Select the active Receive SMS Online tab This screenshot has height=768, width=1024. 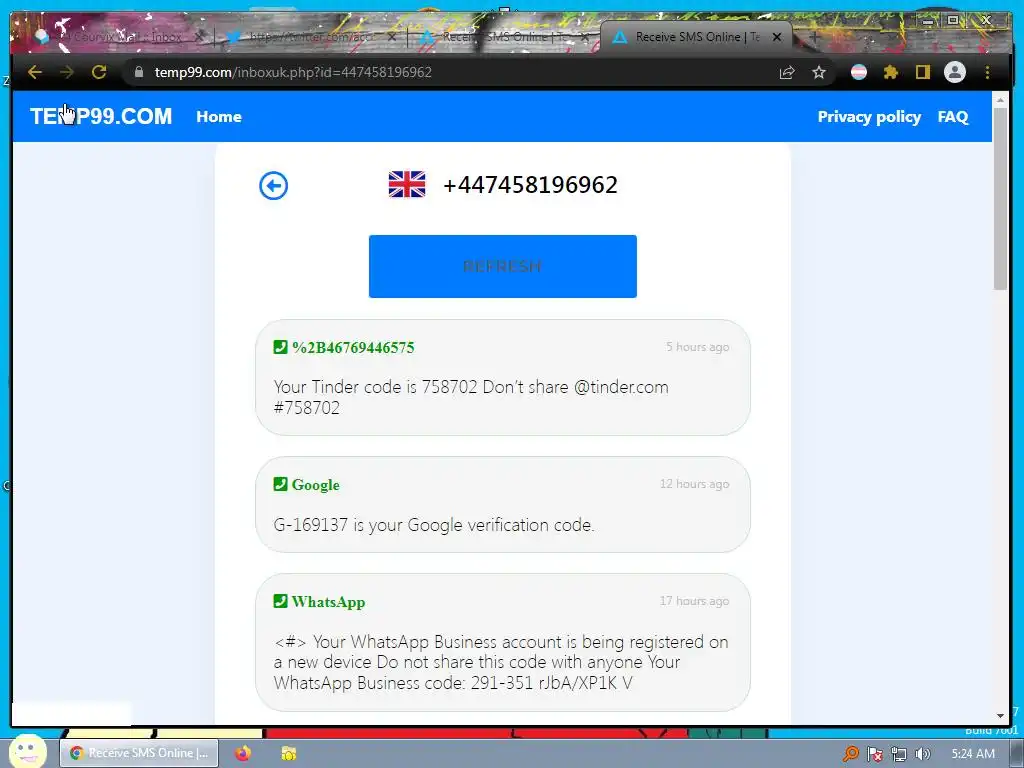tap(696, 37)
